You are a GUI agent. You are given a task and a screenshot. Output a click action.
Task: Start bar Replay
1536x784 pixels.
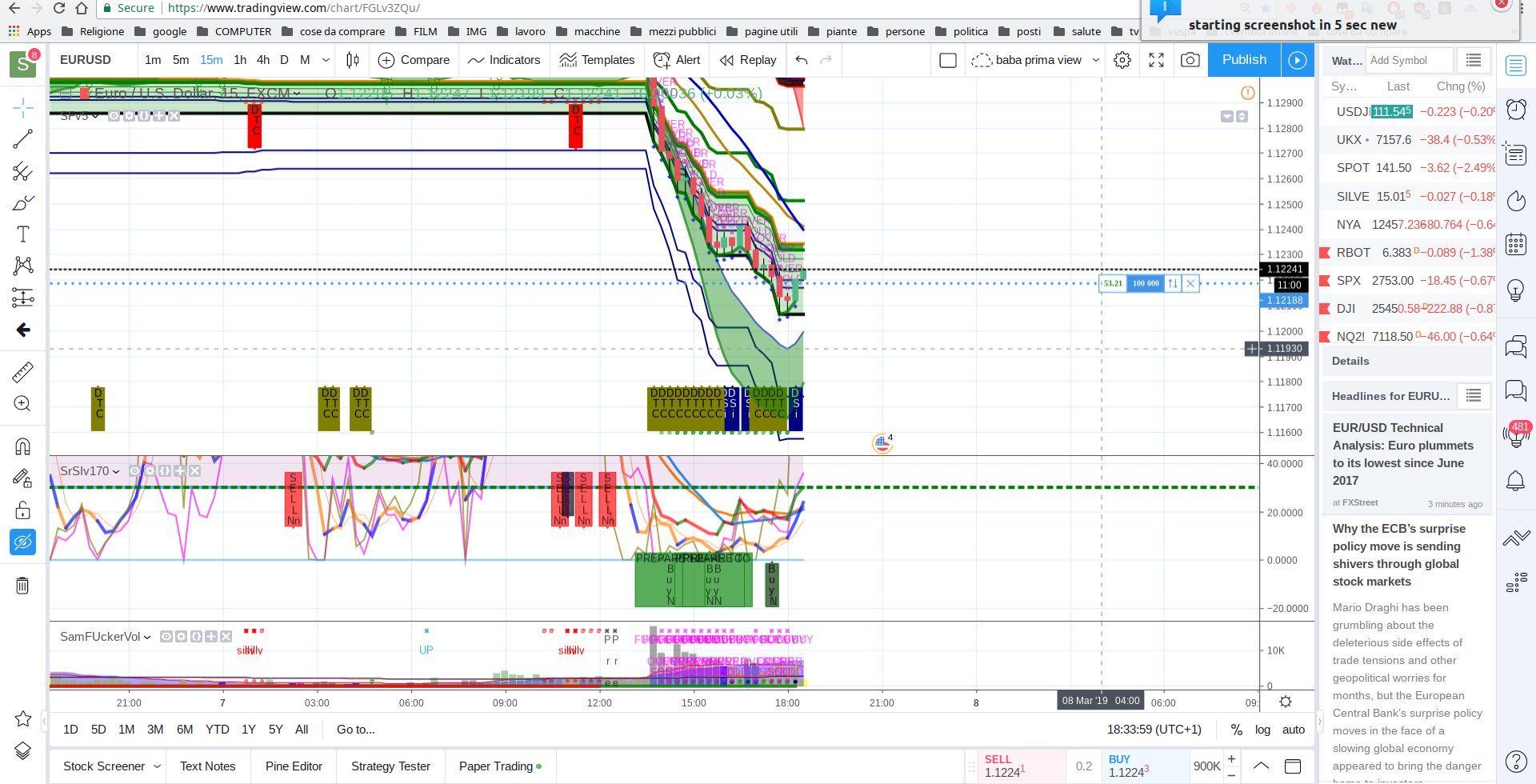(x=748, y=60)
